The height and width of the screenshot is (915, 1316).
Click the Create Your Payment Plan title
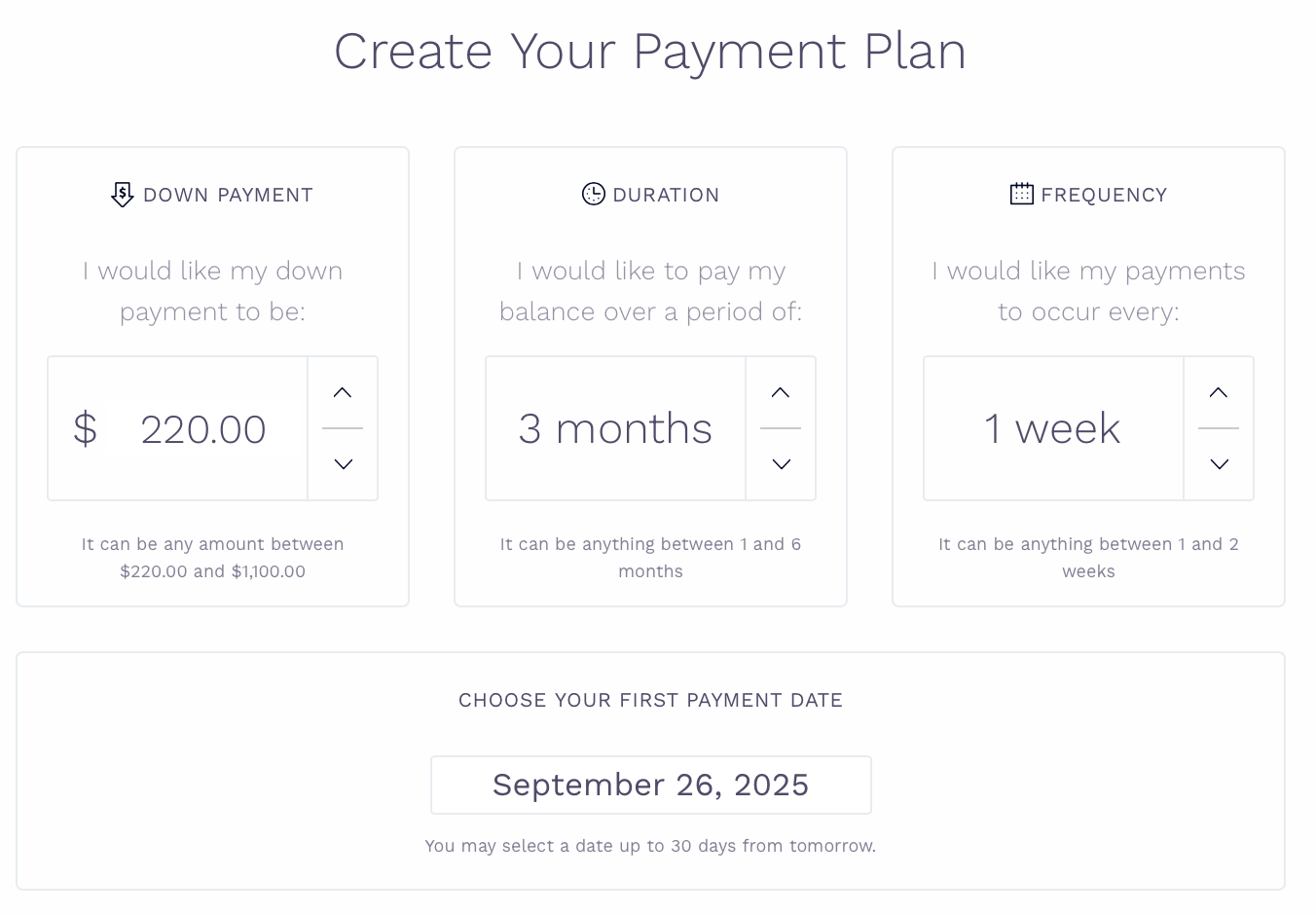(650, 52)
